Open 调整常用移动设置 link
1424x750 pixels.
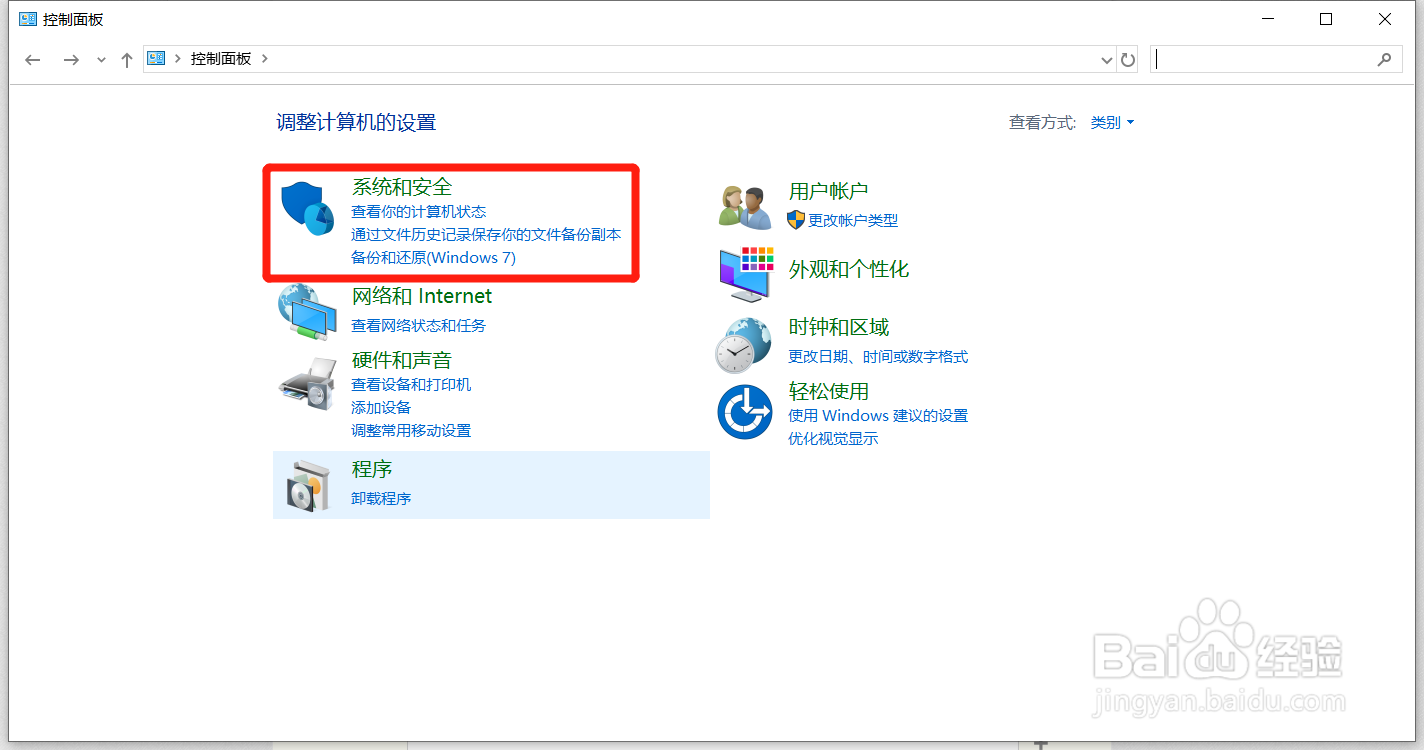411,430
